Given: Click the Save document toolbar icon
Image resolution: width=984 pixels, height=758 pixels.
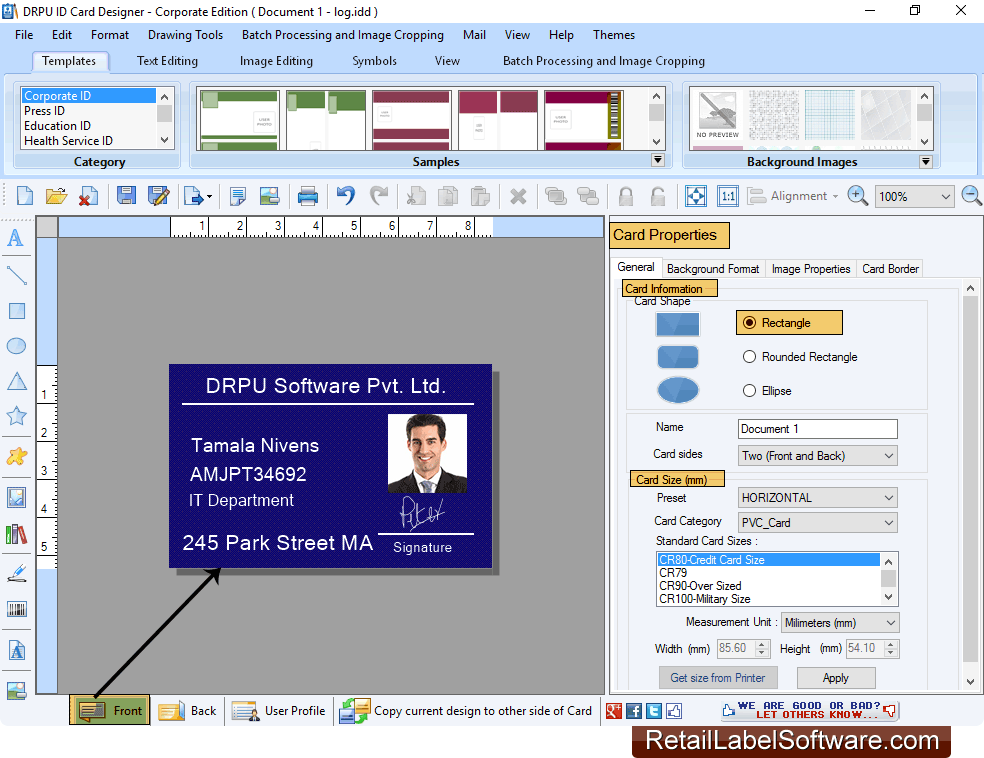Looking at the screenshot, I should 126,196.
